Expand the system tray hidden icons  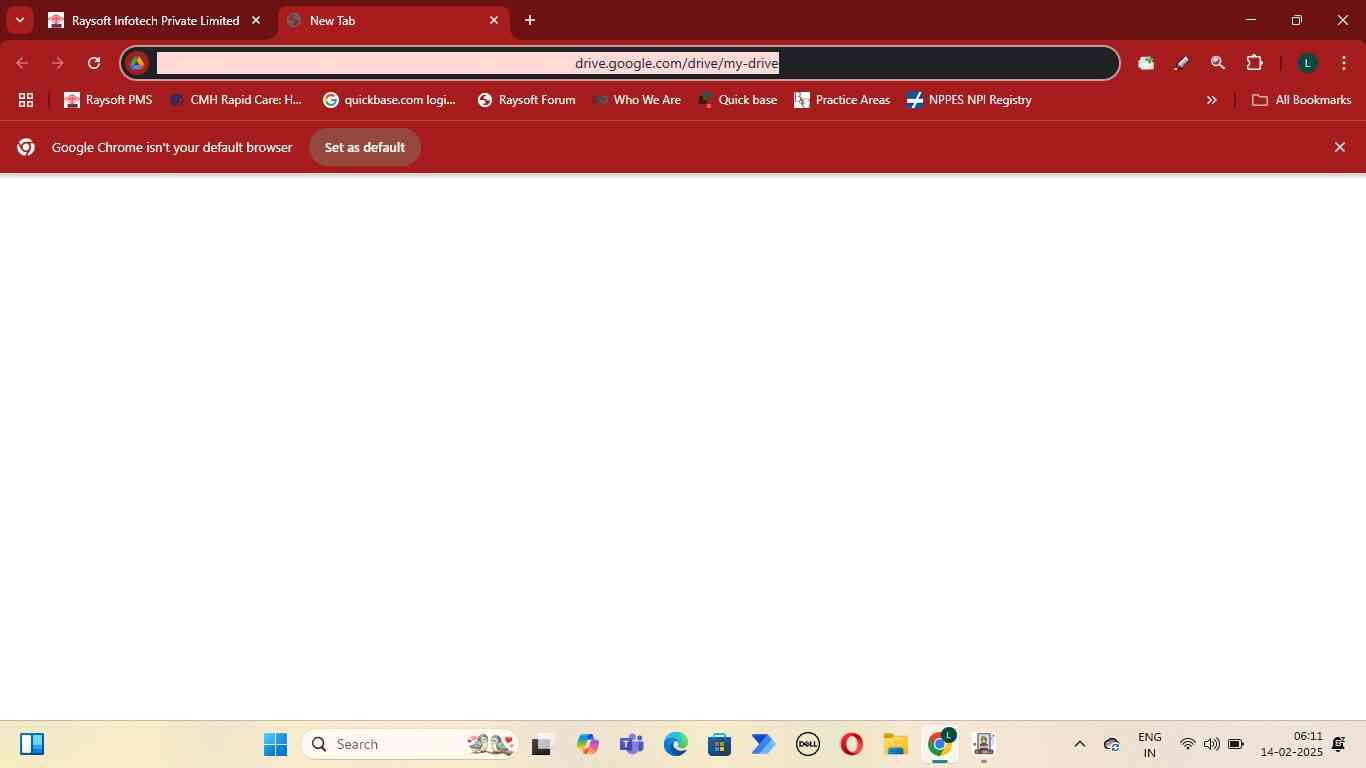1079,744
